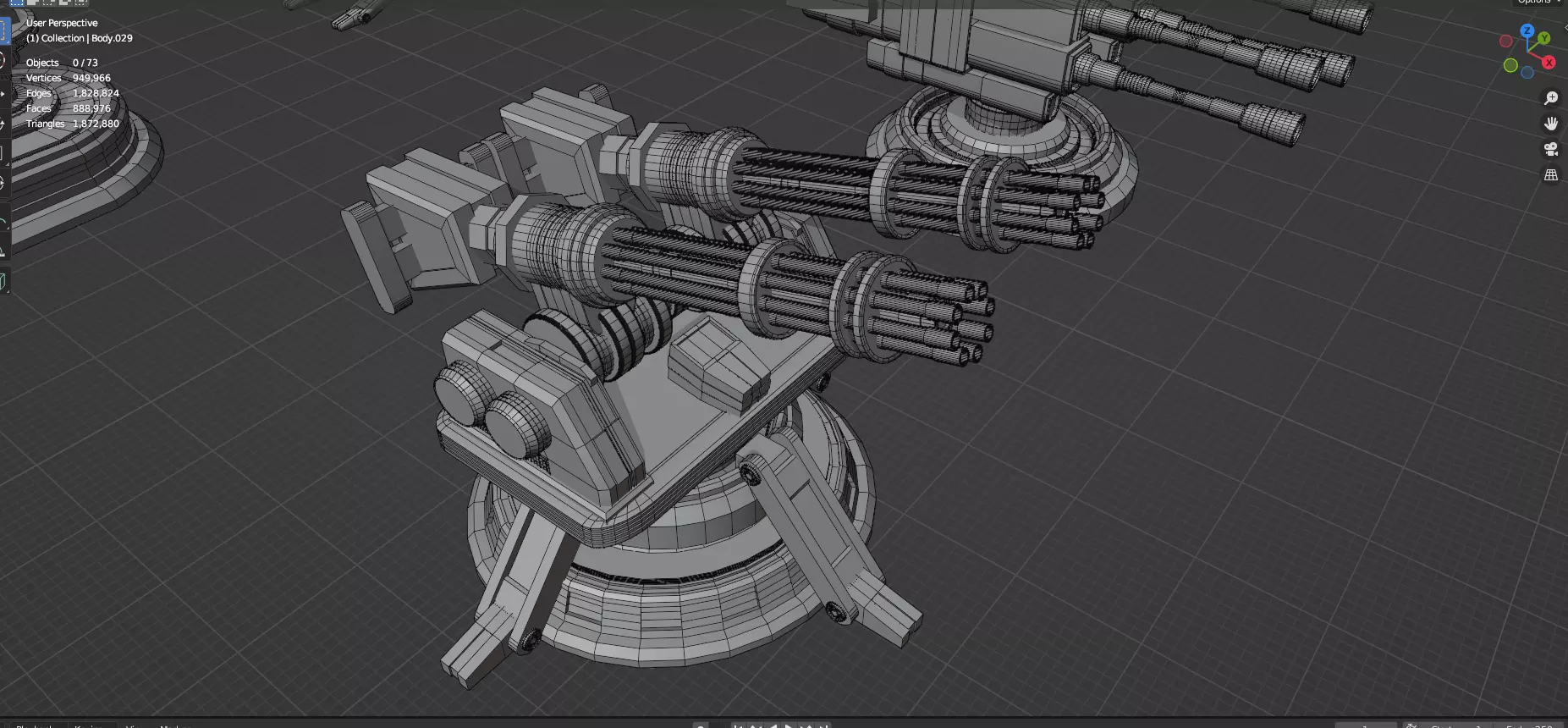
Task: Click the Vertices '949,966' statistic
Action: coord(91,78)
